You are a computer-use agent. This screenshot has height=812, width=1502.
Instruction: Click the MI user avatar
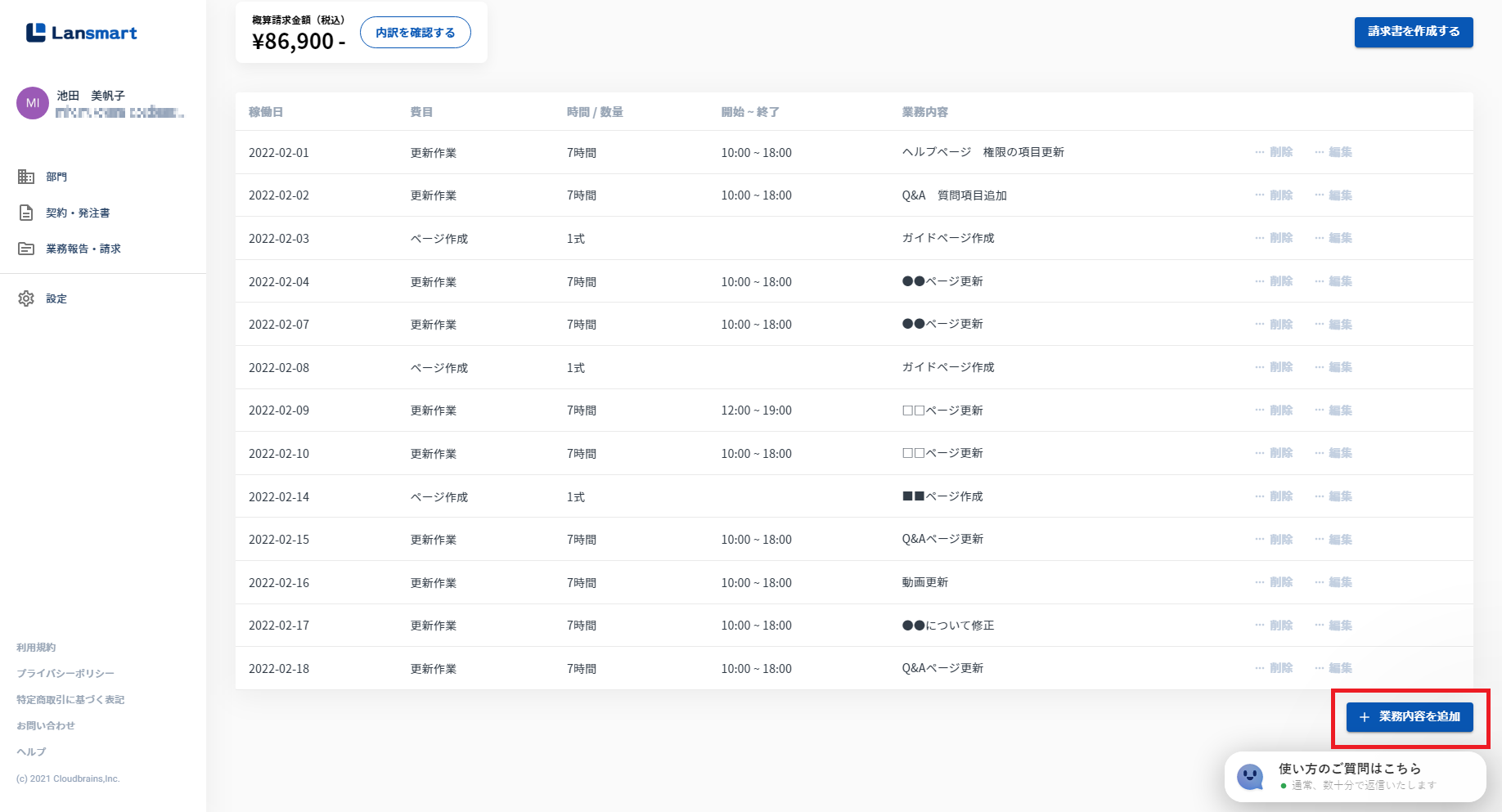point(33,103)
